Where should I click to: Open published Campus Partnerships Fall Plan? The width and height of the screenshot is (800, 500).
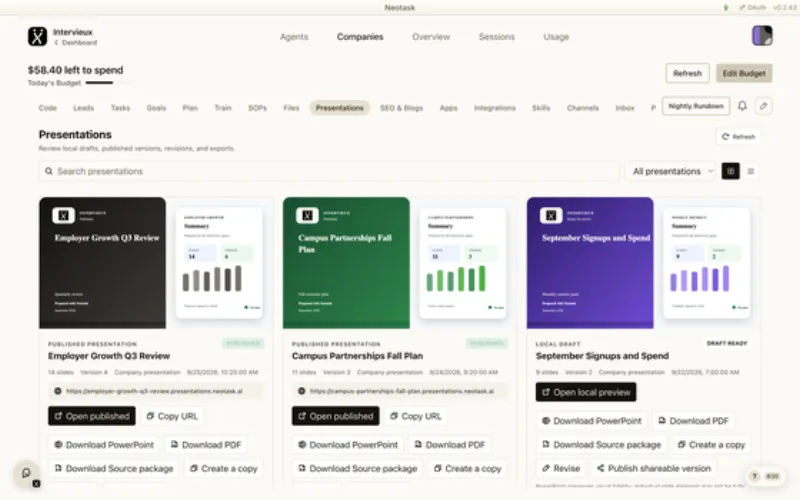[336, 416]
